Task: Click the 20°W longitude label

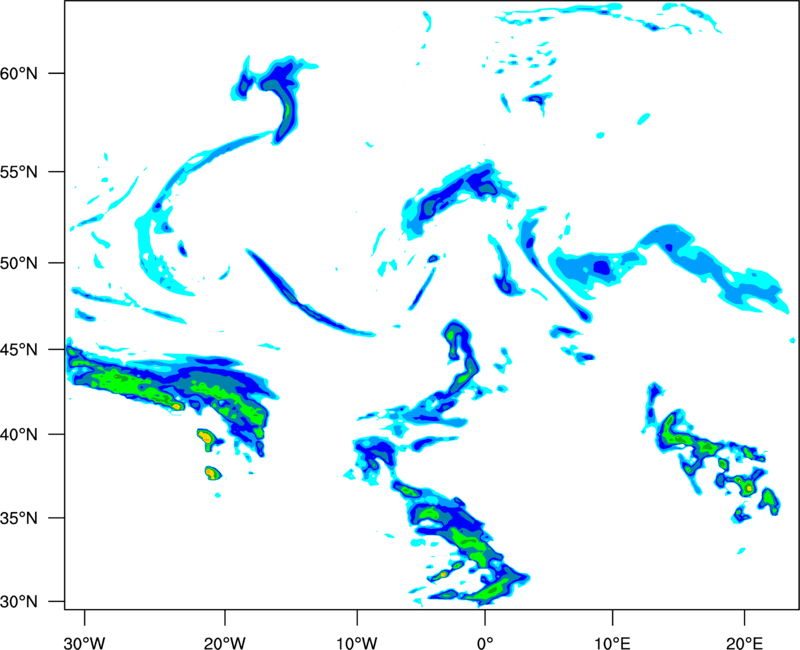Action: pos(225,643)
